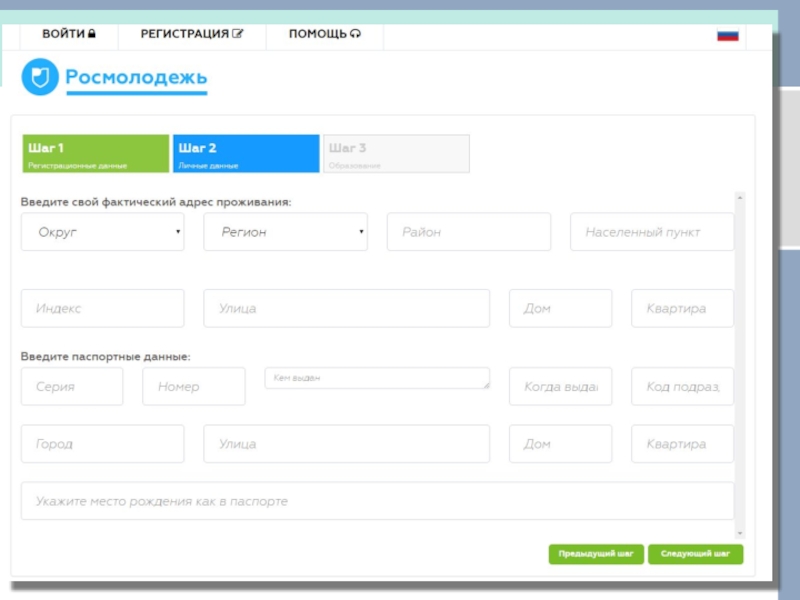Select the passport Серия field
The width and height of the screenshot is (800, 600).
click(x=72, y=386)
